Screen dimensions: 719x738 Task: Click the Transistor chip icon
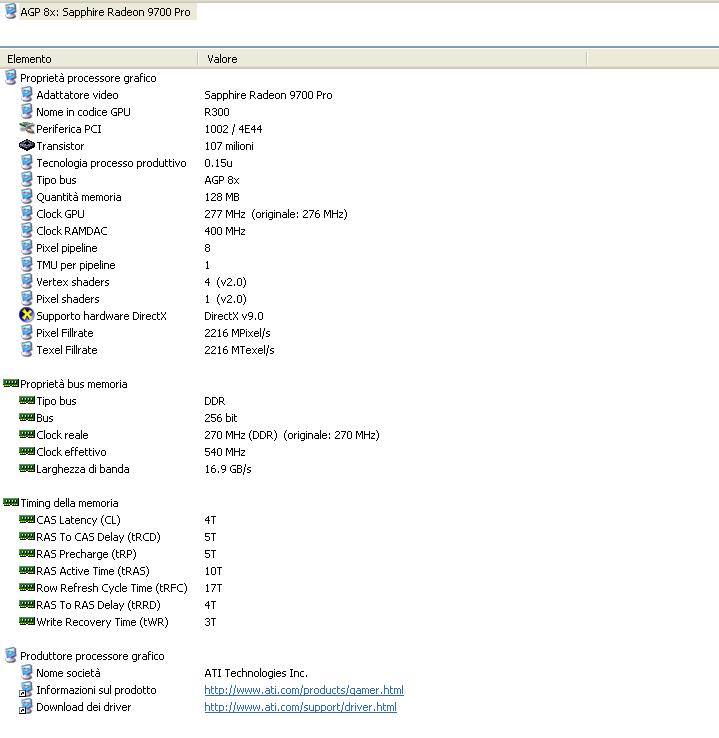pos(27,145)
